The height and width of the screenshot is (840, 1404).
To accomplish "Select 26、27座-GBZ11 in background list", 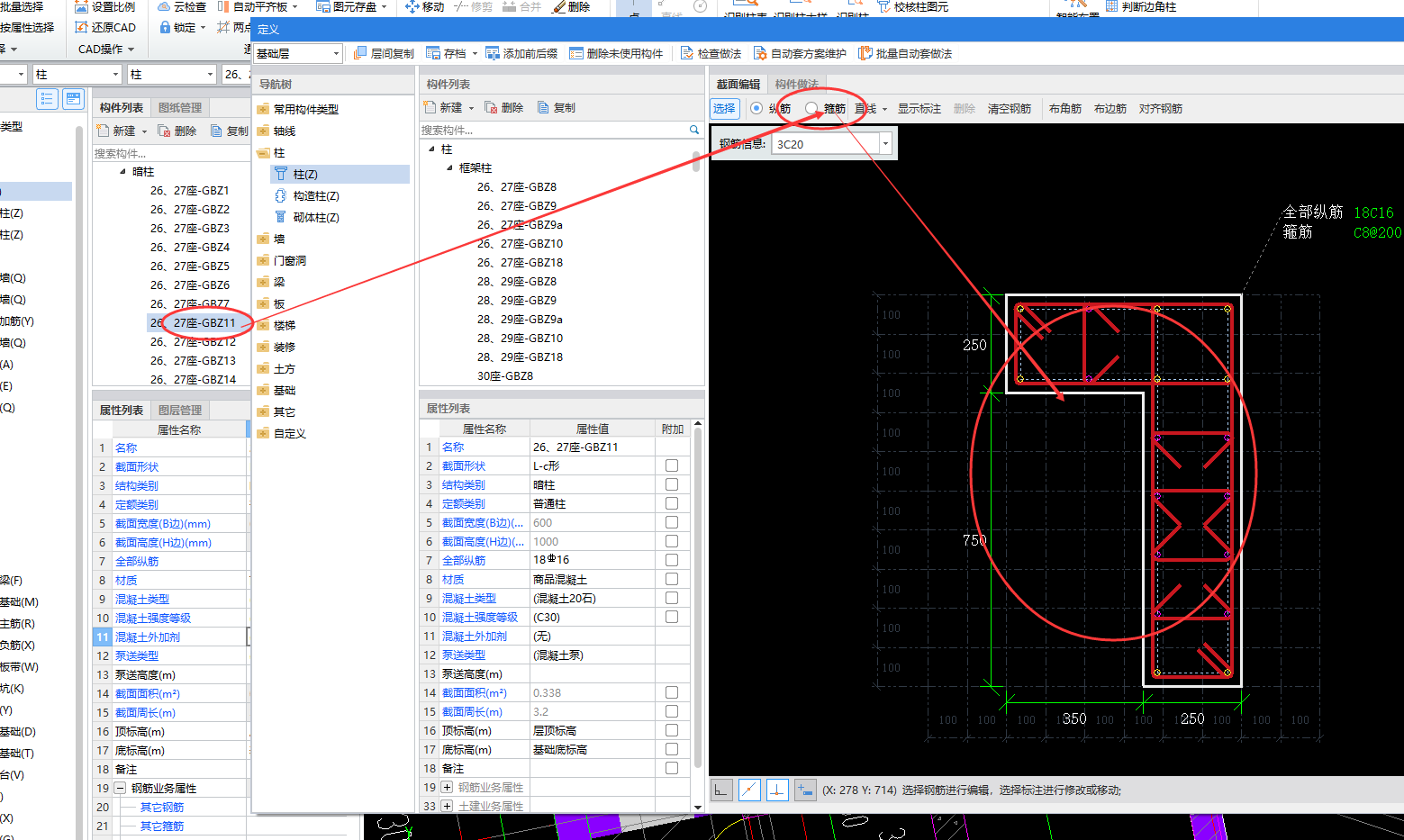I will click(x=193, y=322).
